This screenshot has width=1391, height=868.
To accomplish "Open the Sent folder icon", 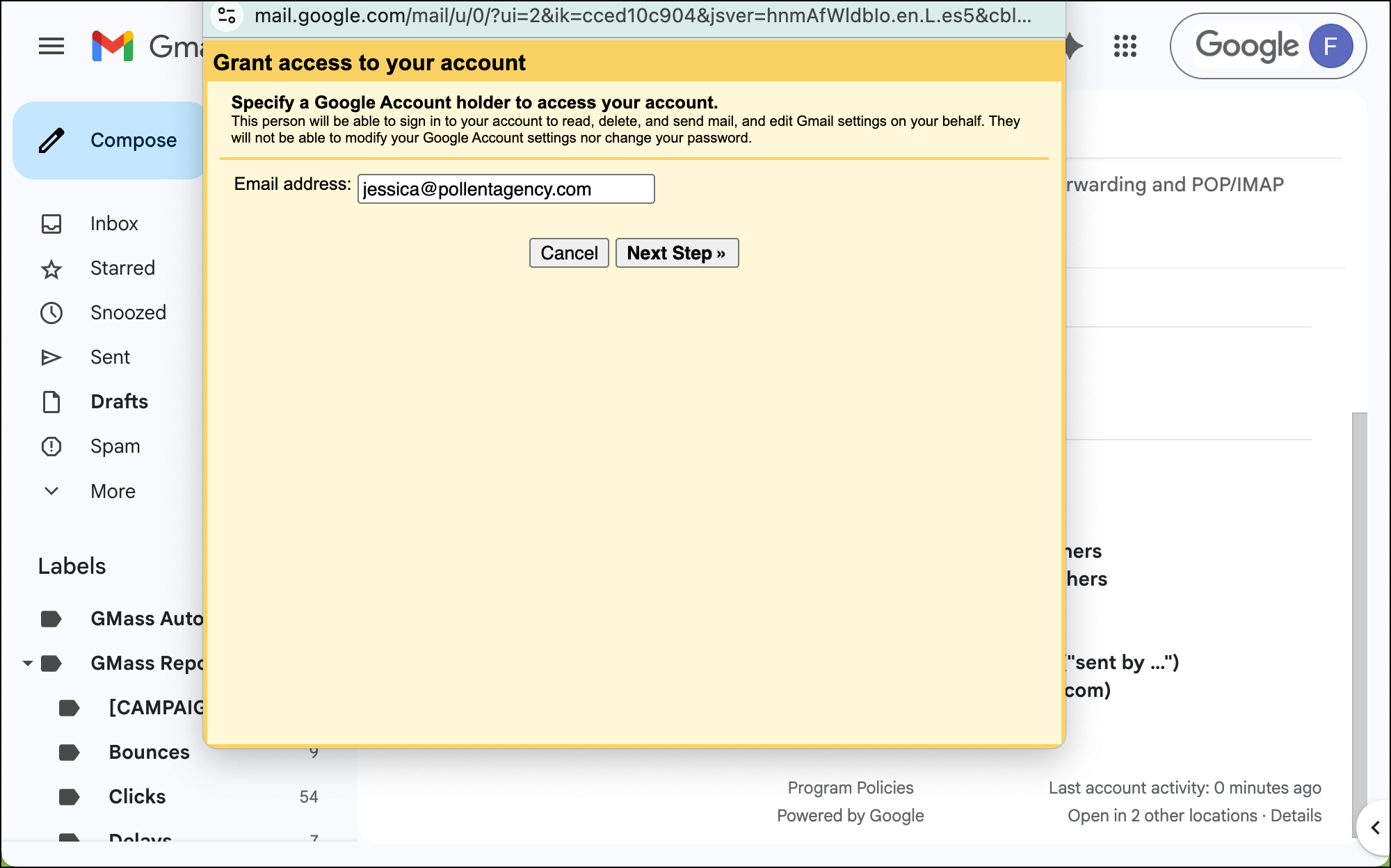I will click(x=51, y=357).
